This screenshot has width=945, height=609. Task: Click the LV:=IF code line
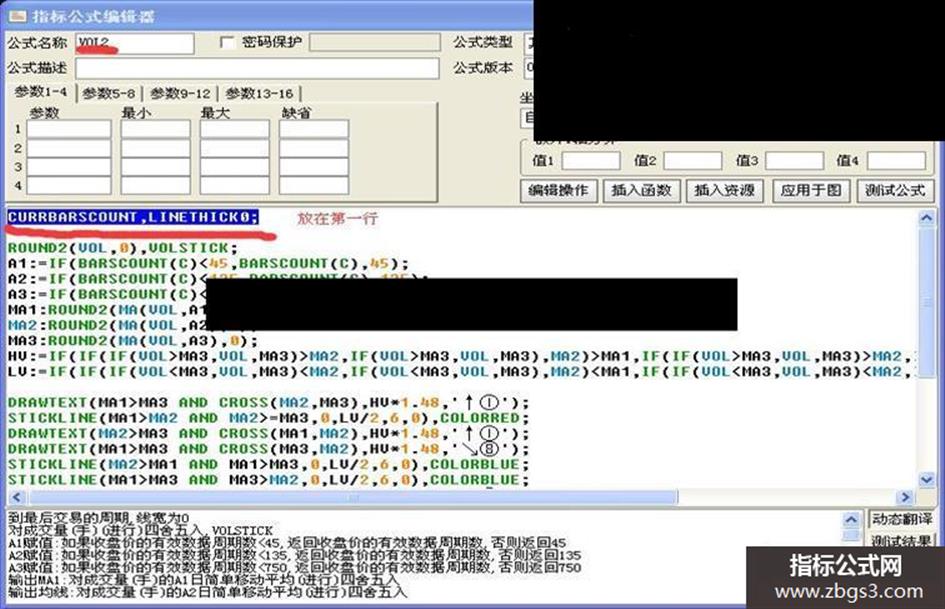pyautogui.click(x=462, y=372)
